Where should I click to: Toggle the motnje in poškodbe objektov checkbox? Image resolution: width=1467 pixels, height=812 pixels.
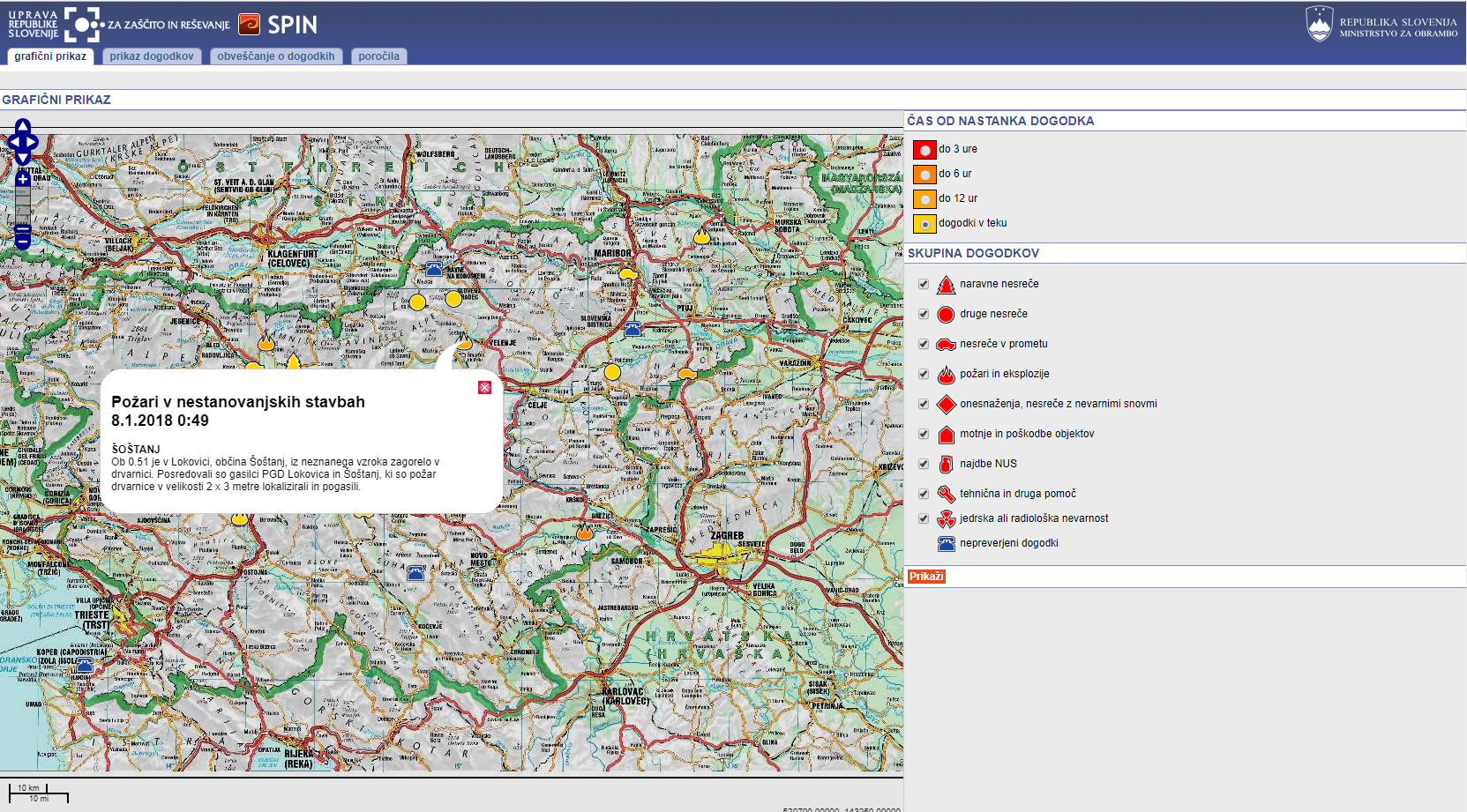(924, 434)
